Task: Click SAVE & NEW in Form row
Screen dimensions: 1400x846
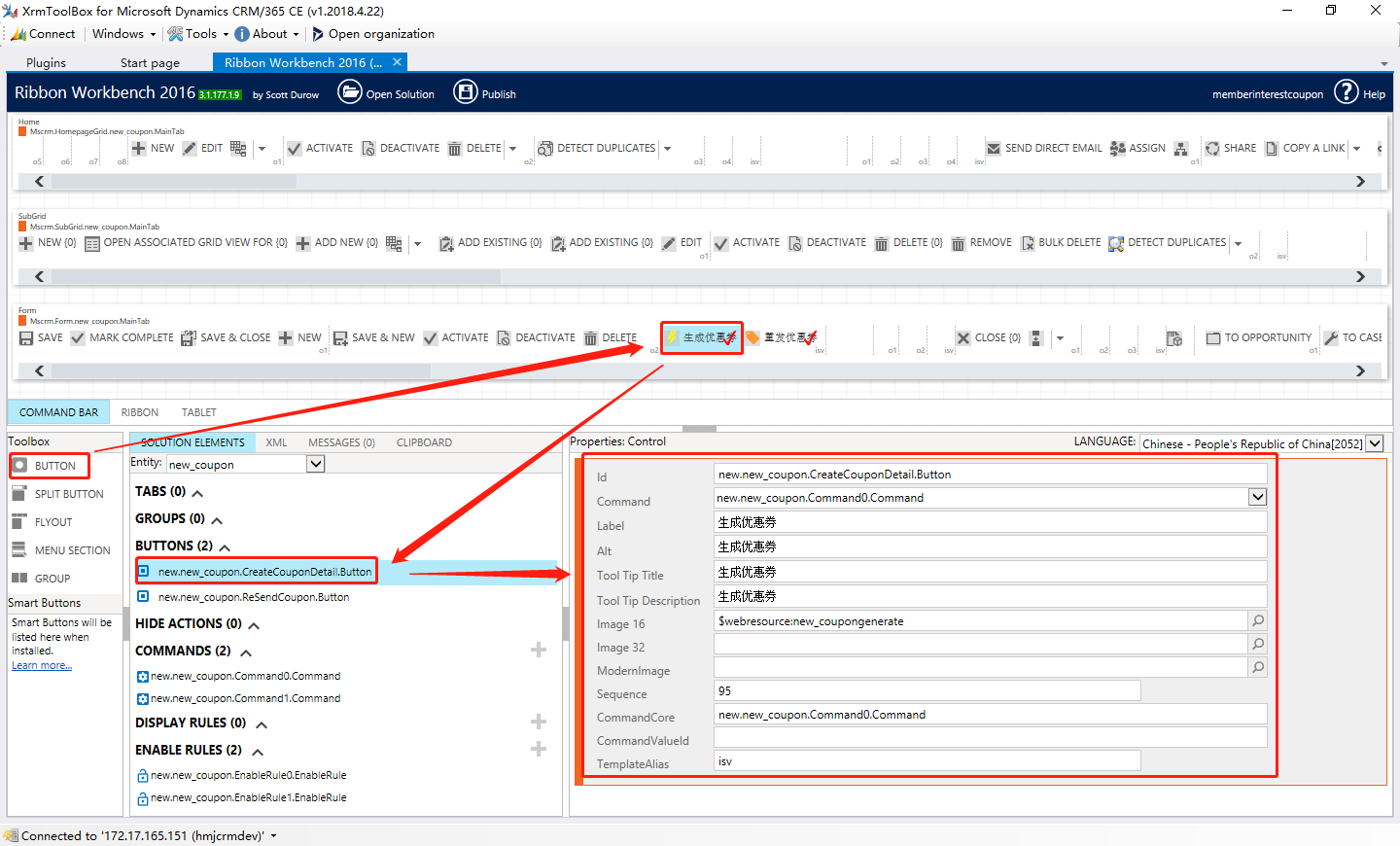Action: point(373,338)
